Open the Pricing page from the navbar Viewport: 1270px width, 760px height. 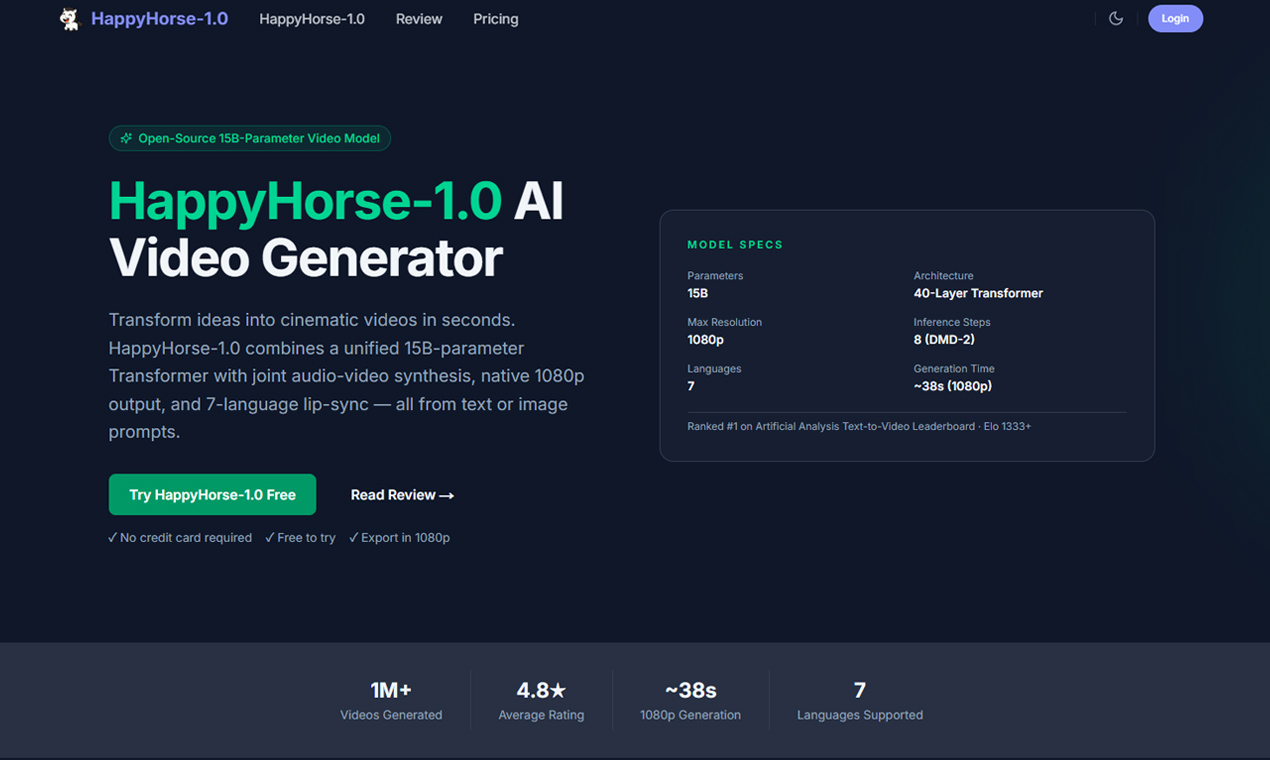click(x=495, y=18)
